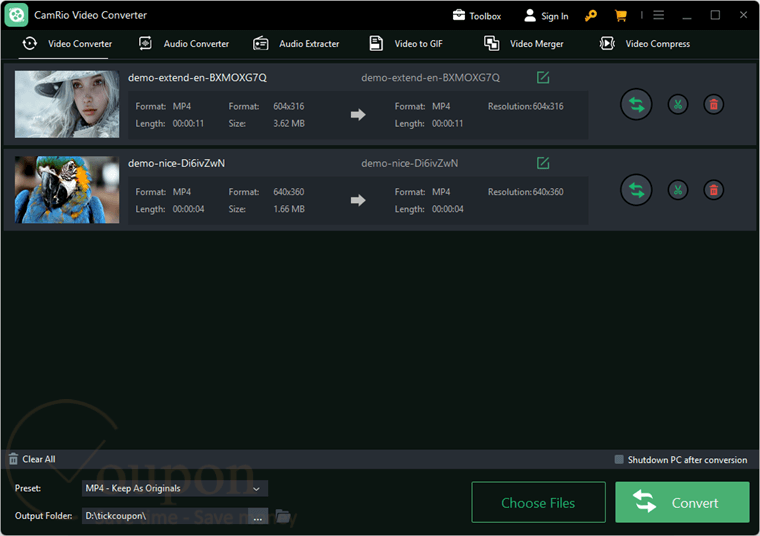Click the 3.62 MB size value
This screenshot has width=760, height=536.
coord(289,124)
